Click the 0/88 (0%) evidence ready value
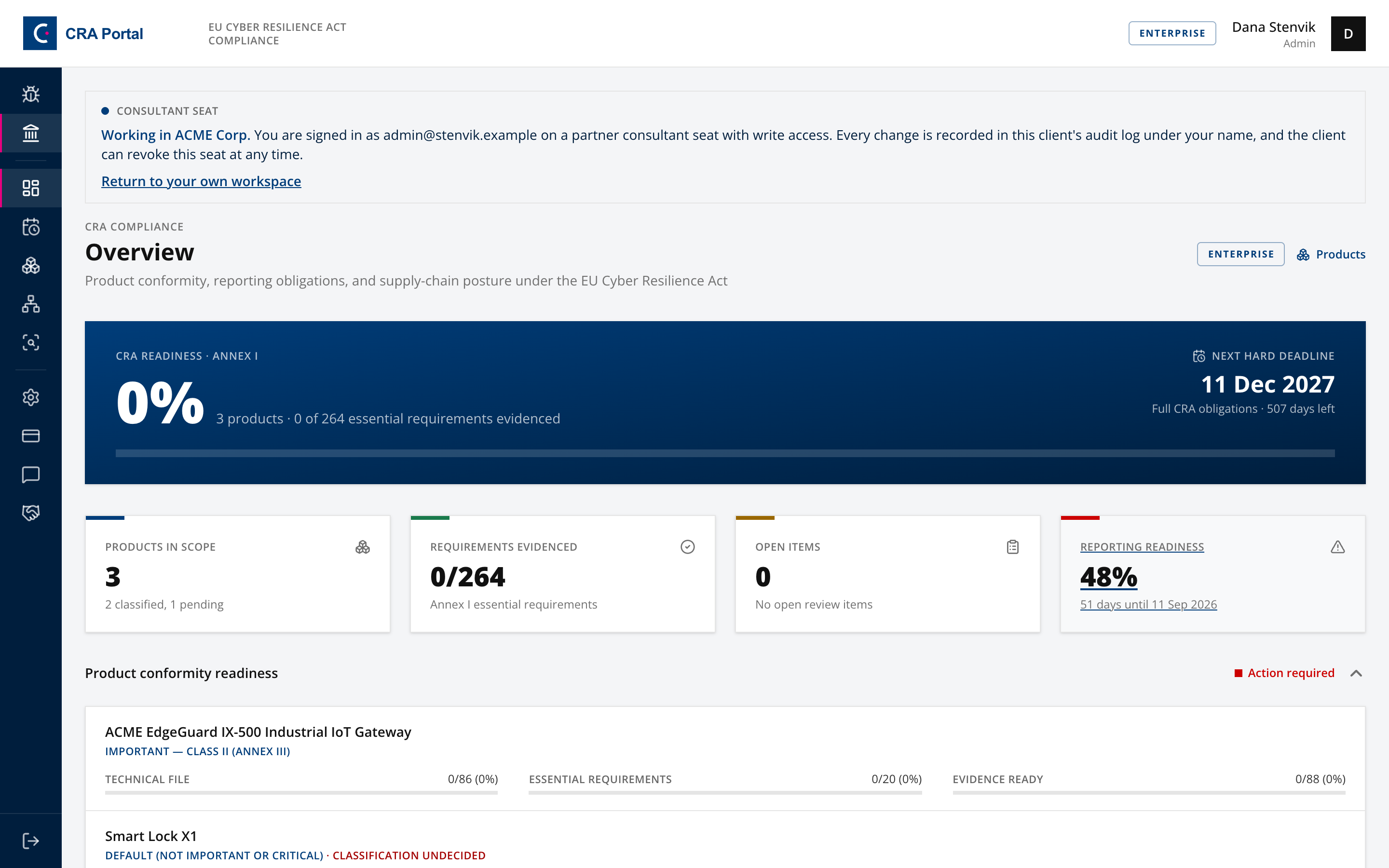The image size is (1389, 868). click(x=1320, y=779)
